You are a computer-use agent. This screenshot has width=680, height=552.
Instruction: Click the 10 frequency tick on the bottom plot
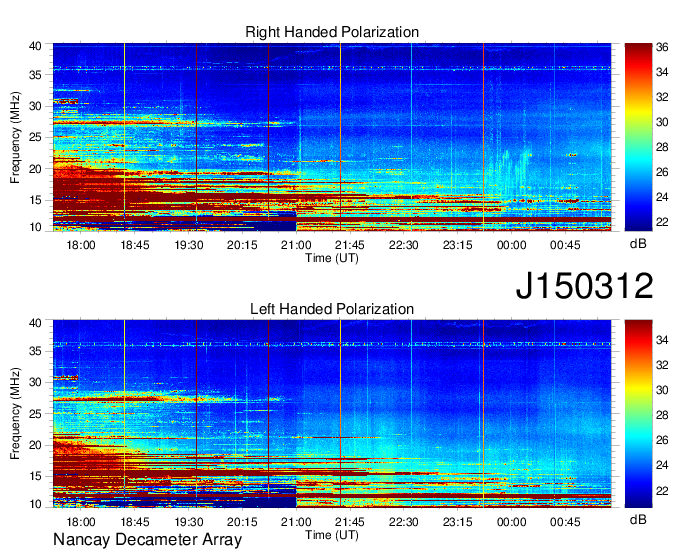tap(35, 504)
